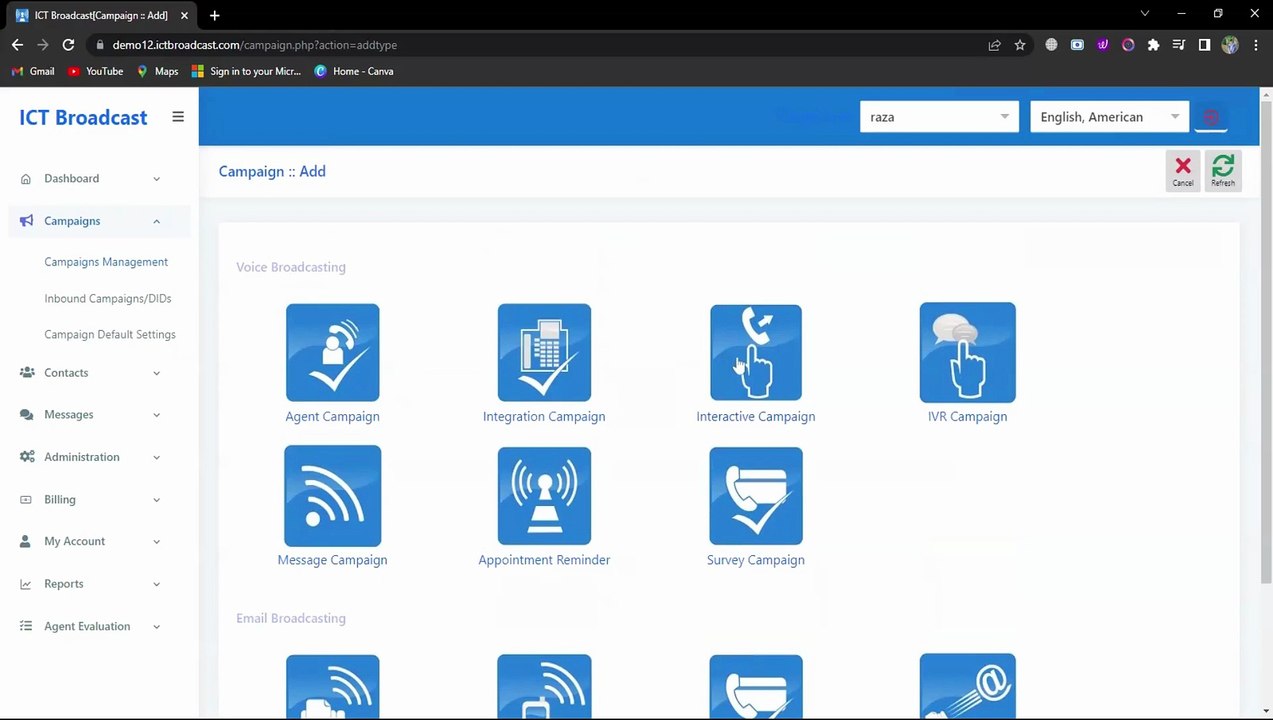Open Campaign Default Settings submenu item

point(110,335)
